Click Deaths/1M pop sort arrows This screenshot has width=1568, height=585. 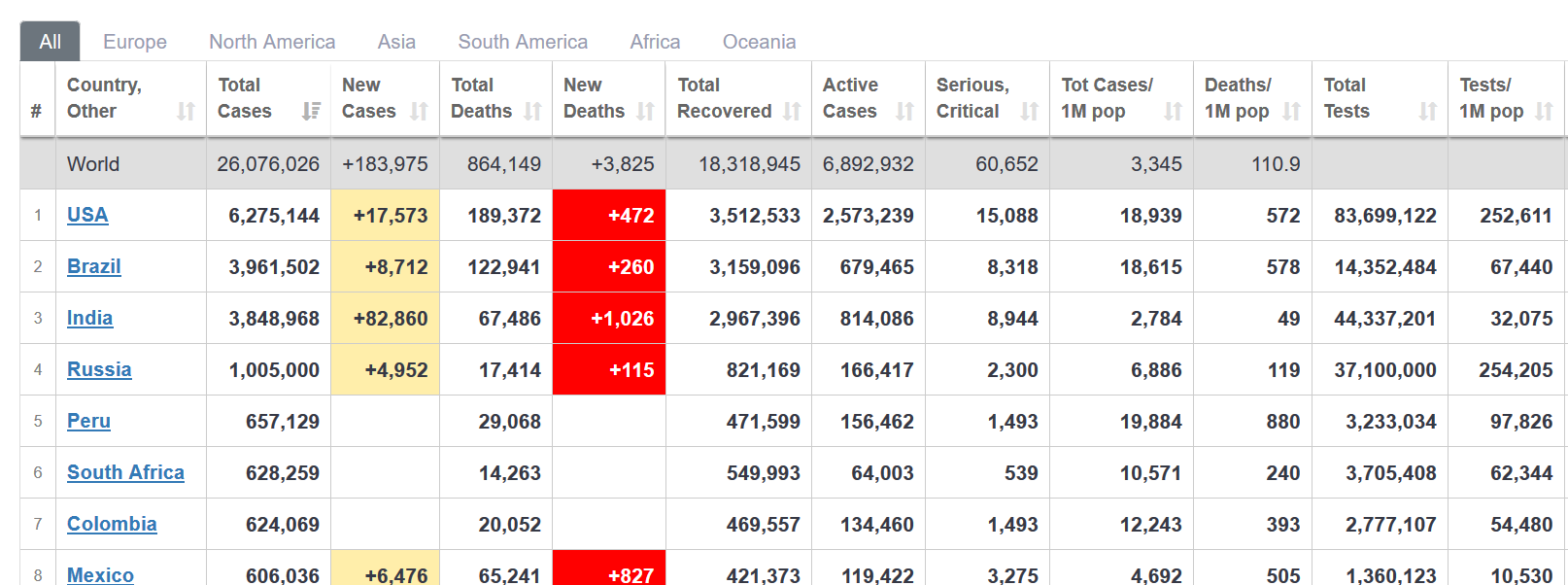point(1291,112)
